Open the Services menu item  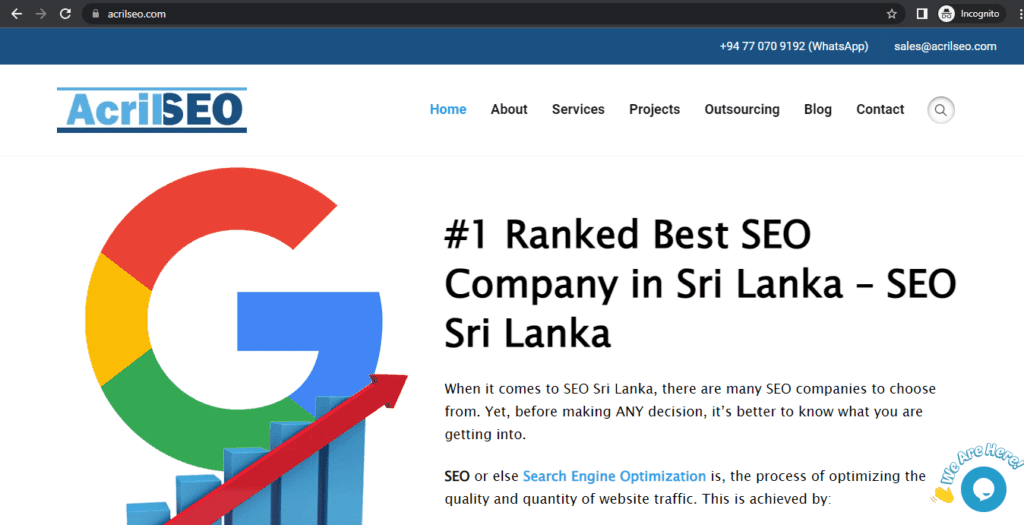point(578,109)
